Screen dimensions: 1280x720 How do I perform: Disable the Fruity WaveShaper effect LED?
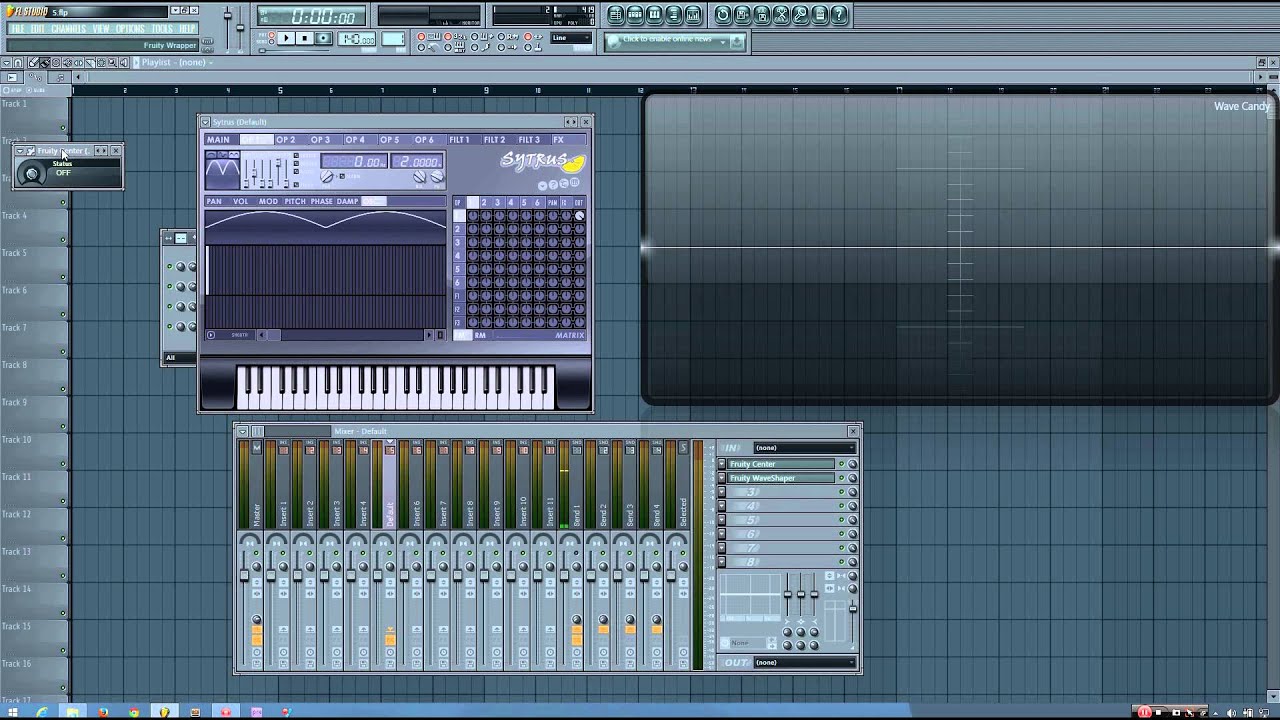pos(841,478)
